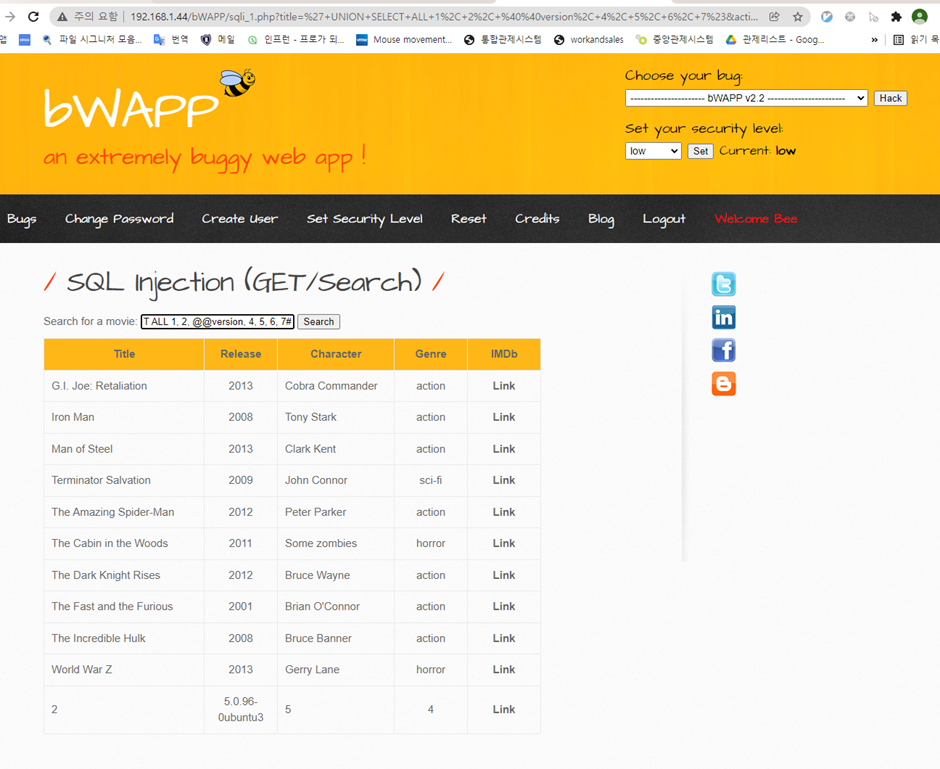Expand the security level dropdown
940x769 pixels.
pyautogui.click(x=653, y=151)
